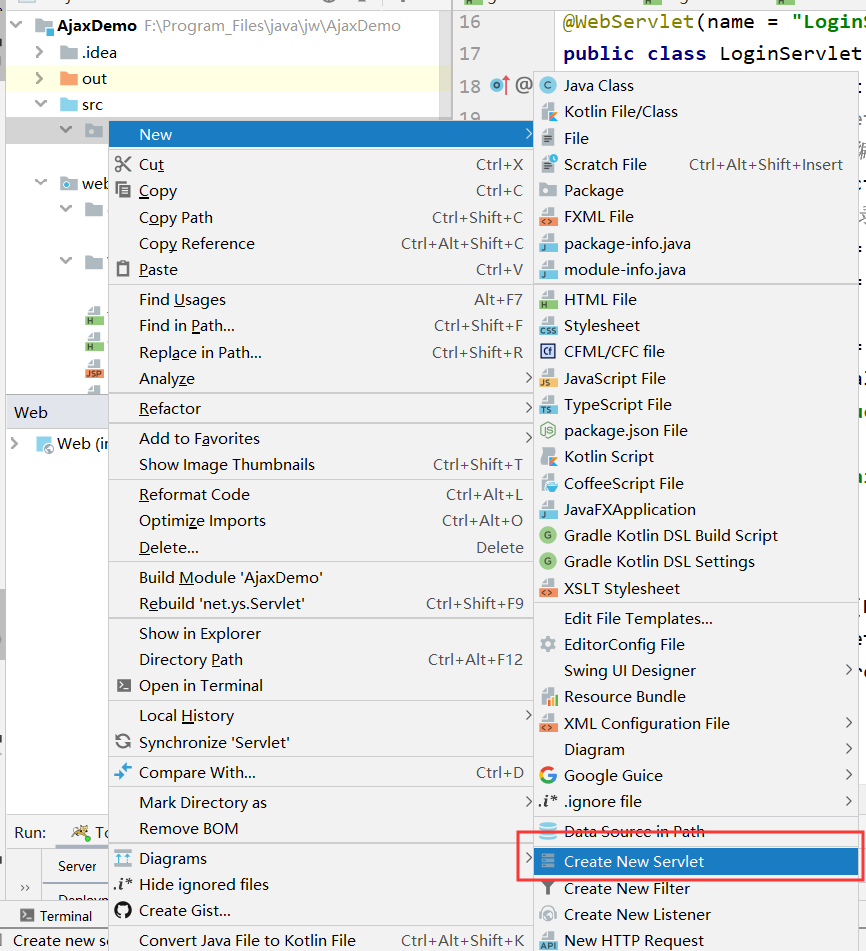Choose Edit File Templates...
The height and width of the screenshot is (951, 866).
pyautogui.click(x=696, y=618)
